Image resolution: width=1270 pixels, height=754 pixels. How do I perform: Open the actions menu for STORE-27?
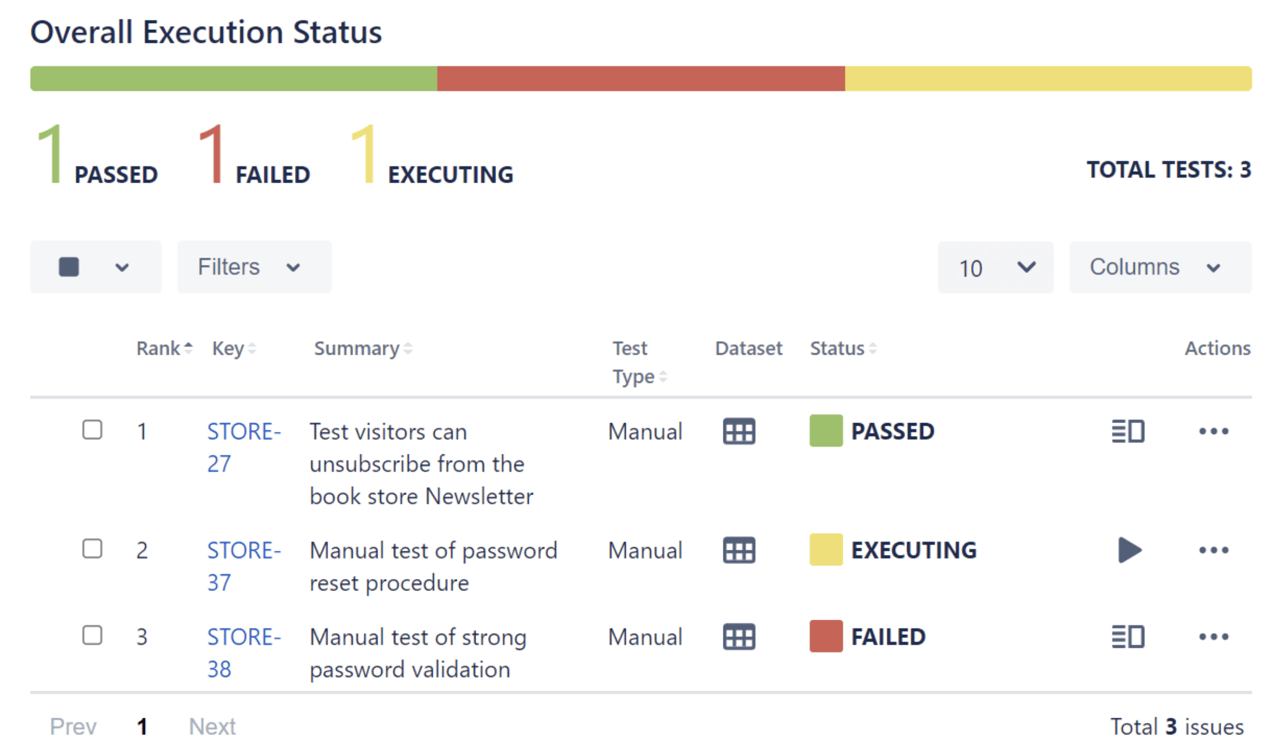(x=1213, y=431)
